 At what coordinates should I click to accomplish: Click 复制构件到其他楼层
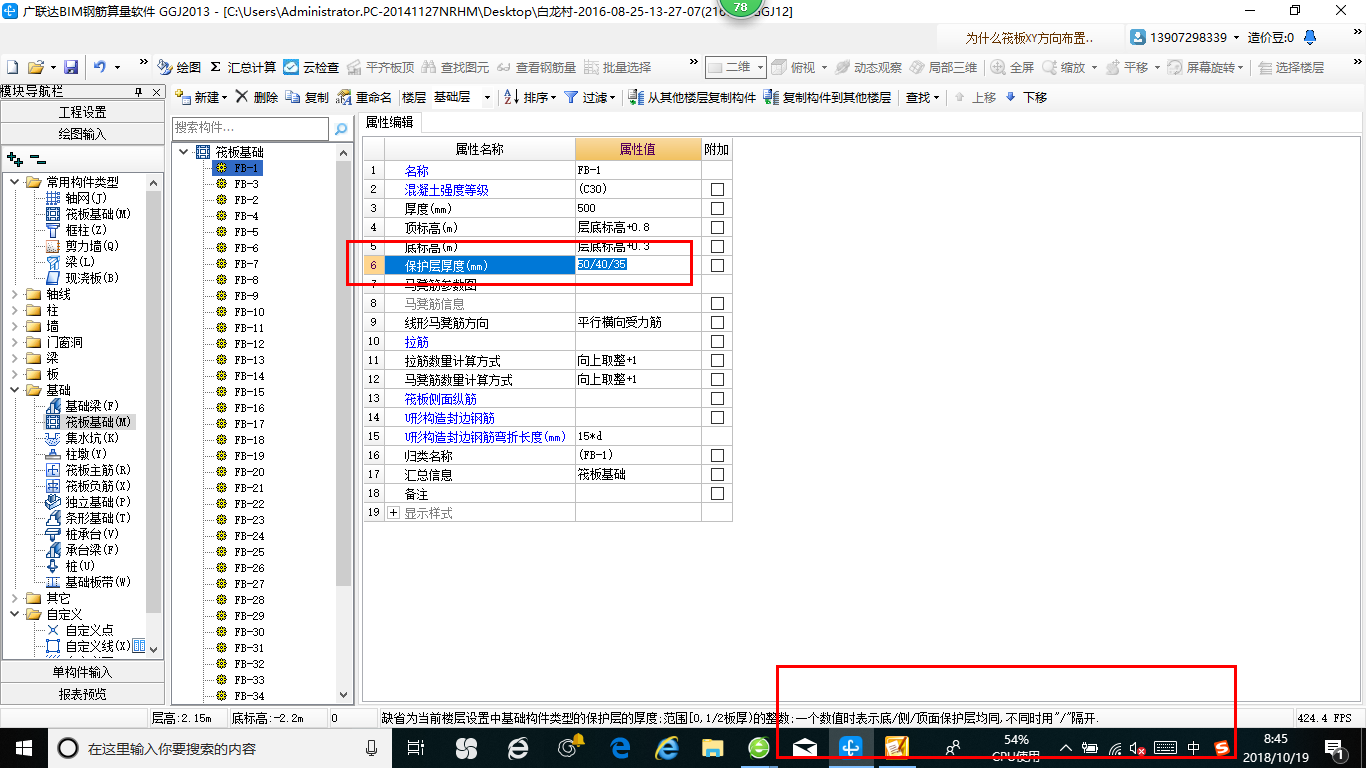(x=827, y=98)
